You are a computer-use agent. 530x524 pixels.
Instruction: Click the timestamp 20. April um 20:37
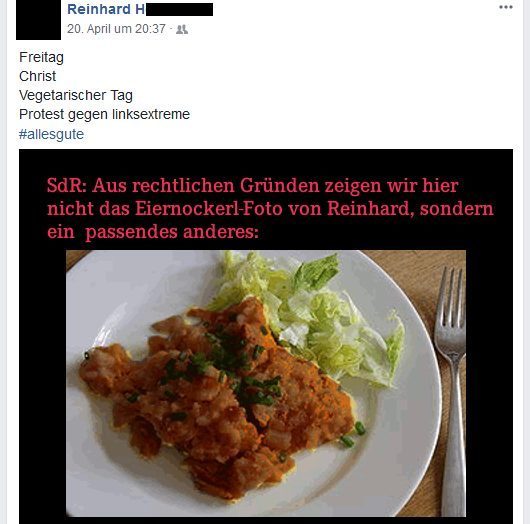click(x=116, y=29)
